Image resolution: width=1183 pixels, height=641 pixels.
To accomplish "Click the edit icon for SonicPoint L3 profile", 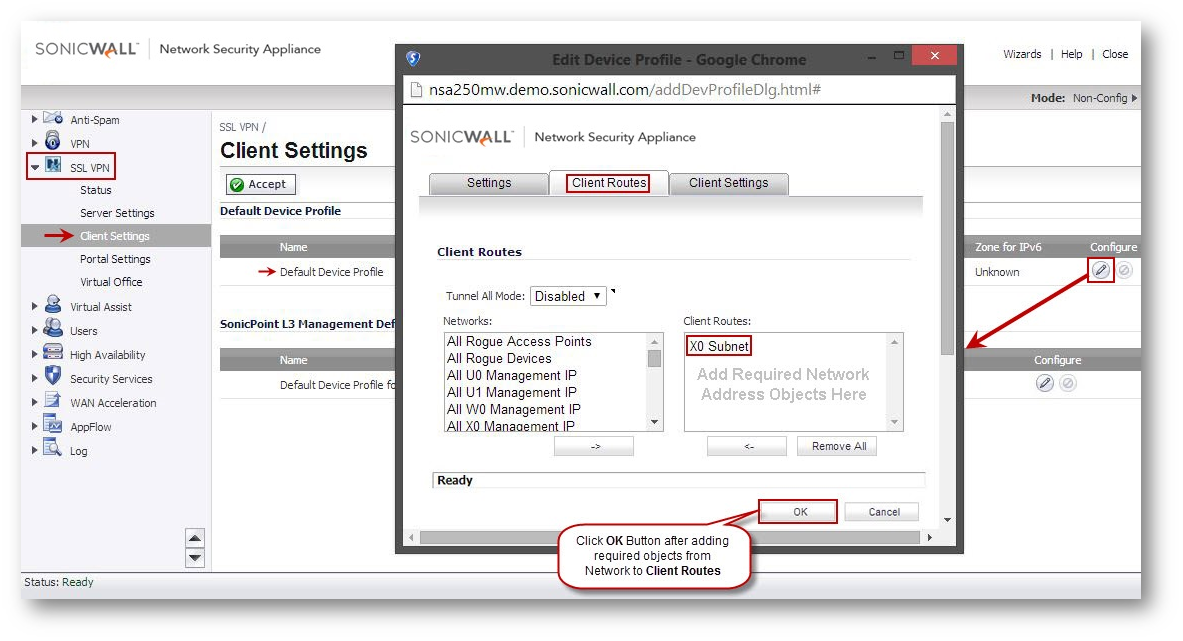I will (1045, 383).
